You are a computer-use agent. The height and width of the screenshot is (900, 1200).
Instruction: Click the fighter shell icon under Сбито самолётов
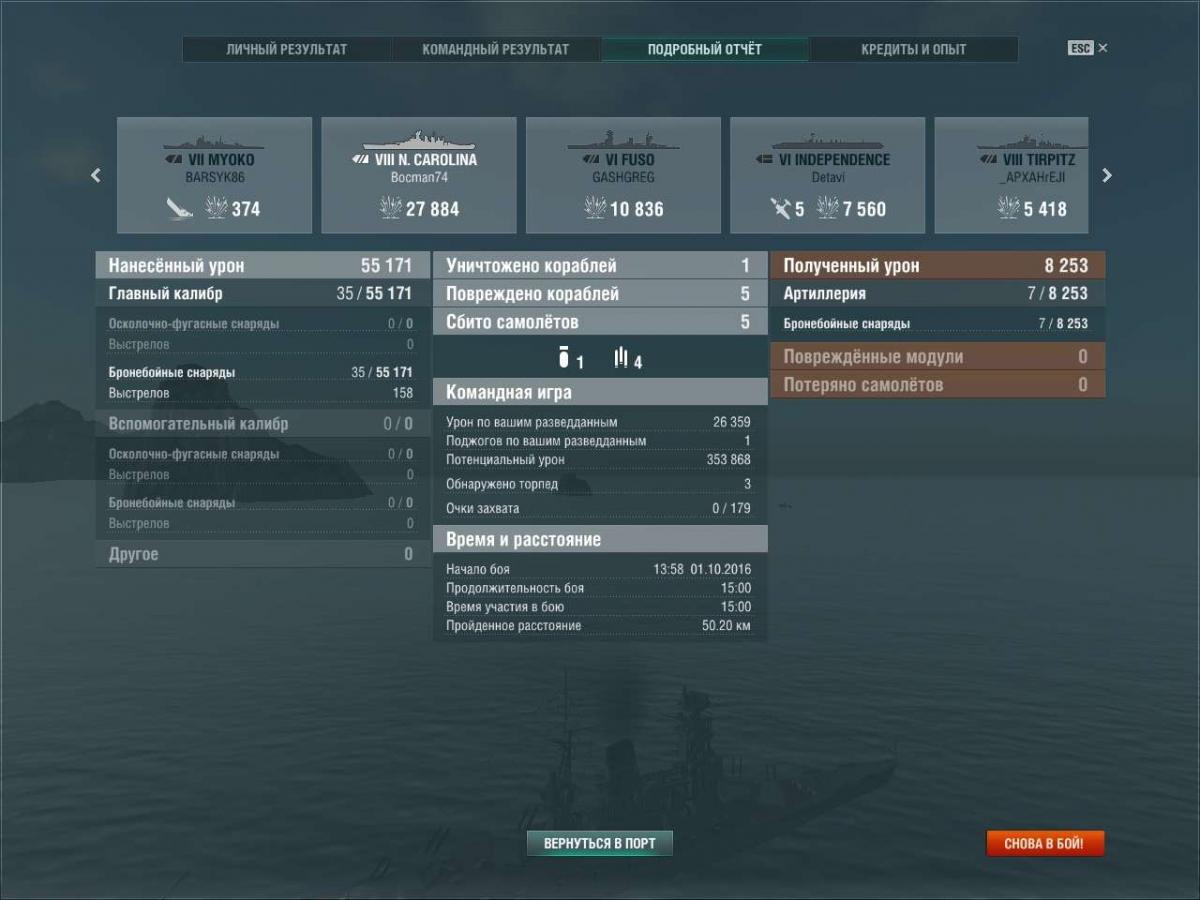coord(564,359)
